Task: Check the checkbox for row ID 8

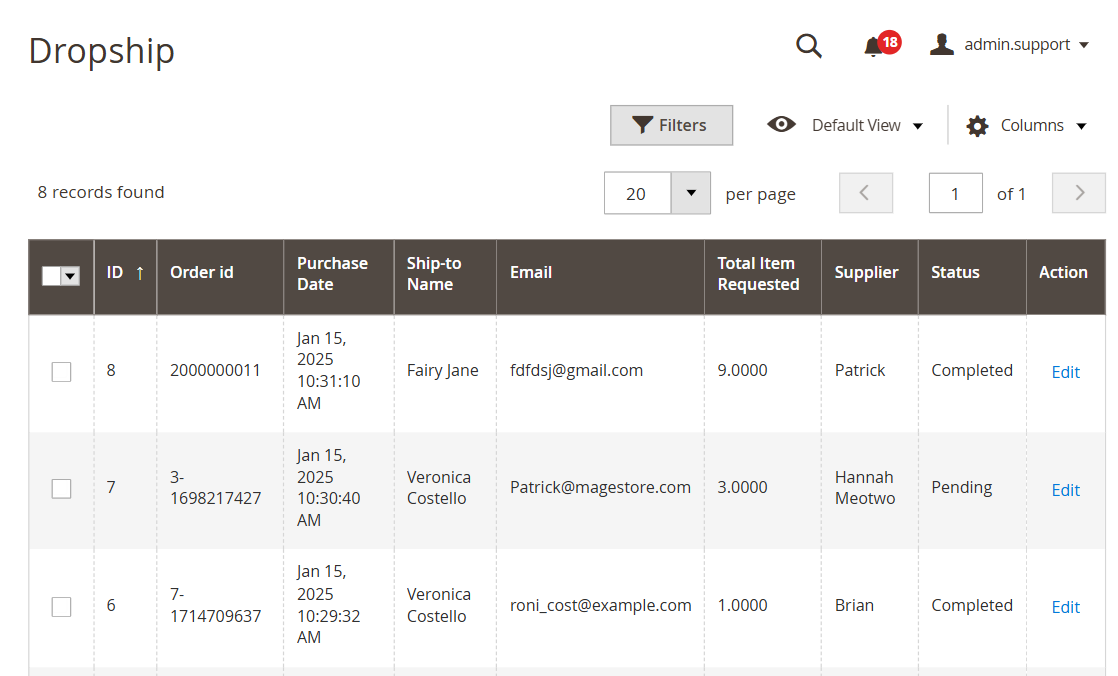Action: pyautogui.click(x=61, y=371)
